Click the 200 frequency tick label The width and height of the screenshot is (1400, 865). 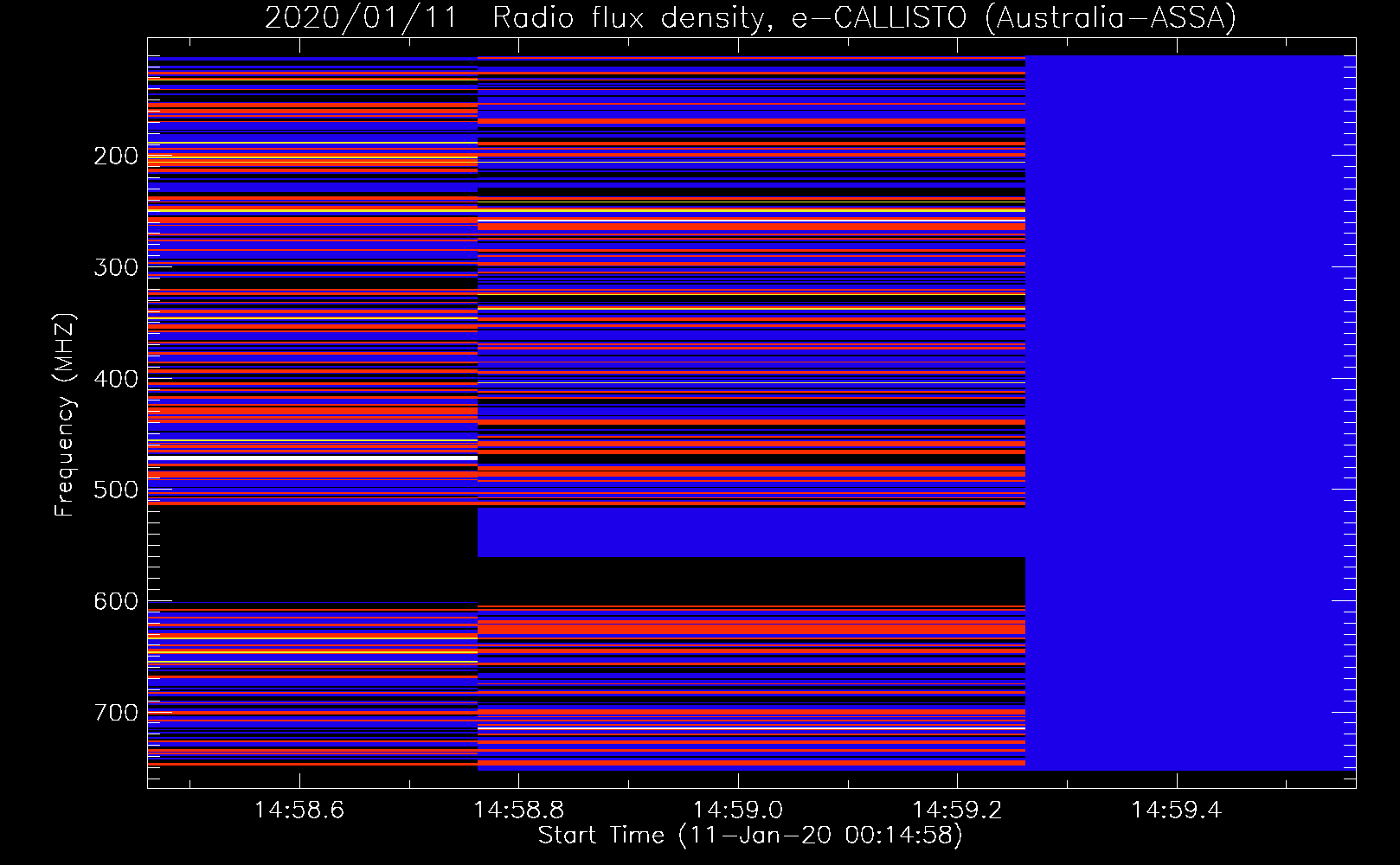(116, 156)
